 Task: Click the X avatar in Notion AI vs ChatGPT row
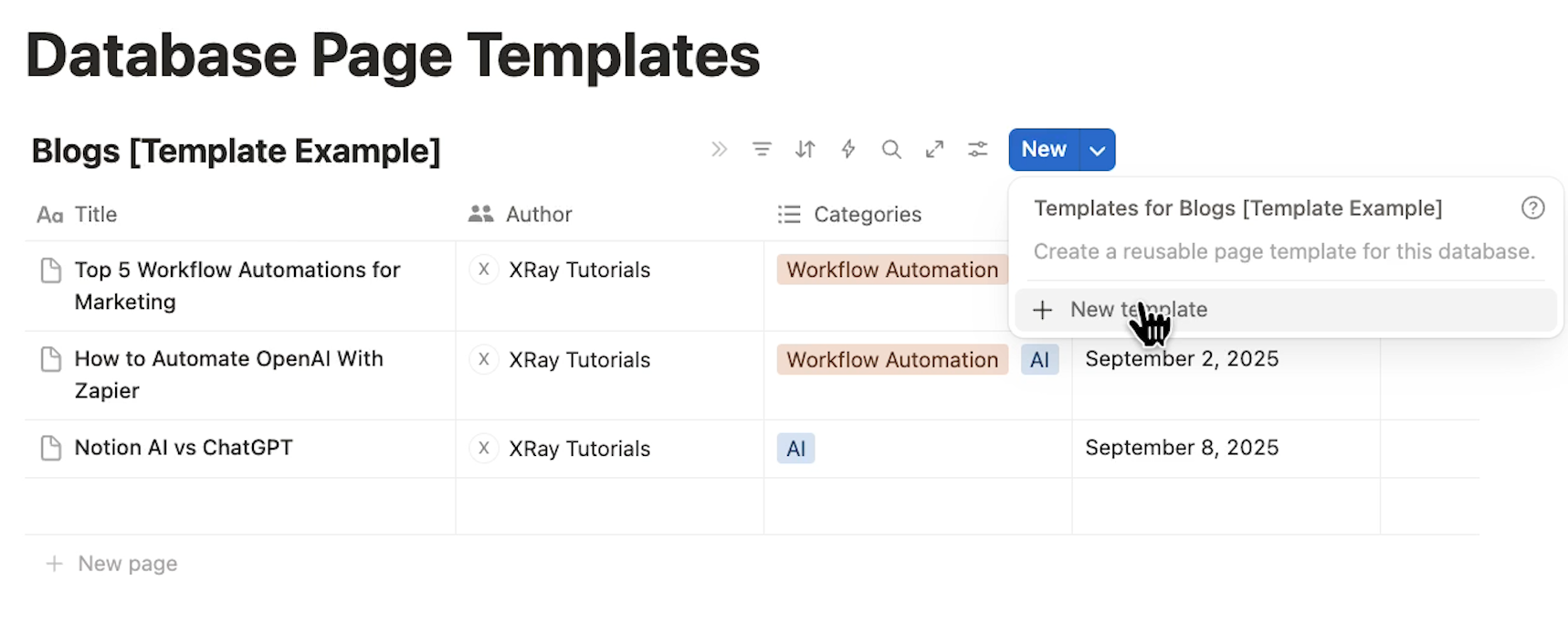click(x=483, y=448)
